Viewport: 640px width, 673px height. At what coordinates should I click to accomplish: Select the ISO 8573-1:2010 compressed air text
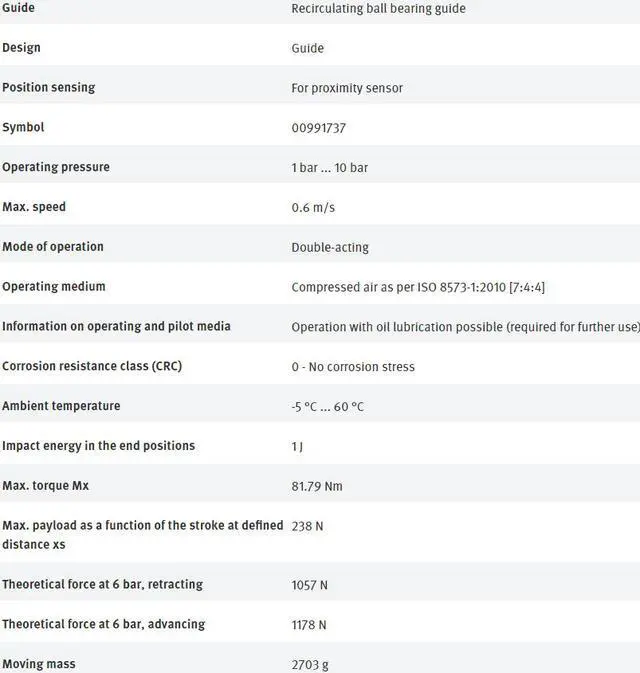pyautogui.click(x=418, y=287)
